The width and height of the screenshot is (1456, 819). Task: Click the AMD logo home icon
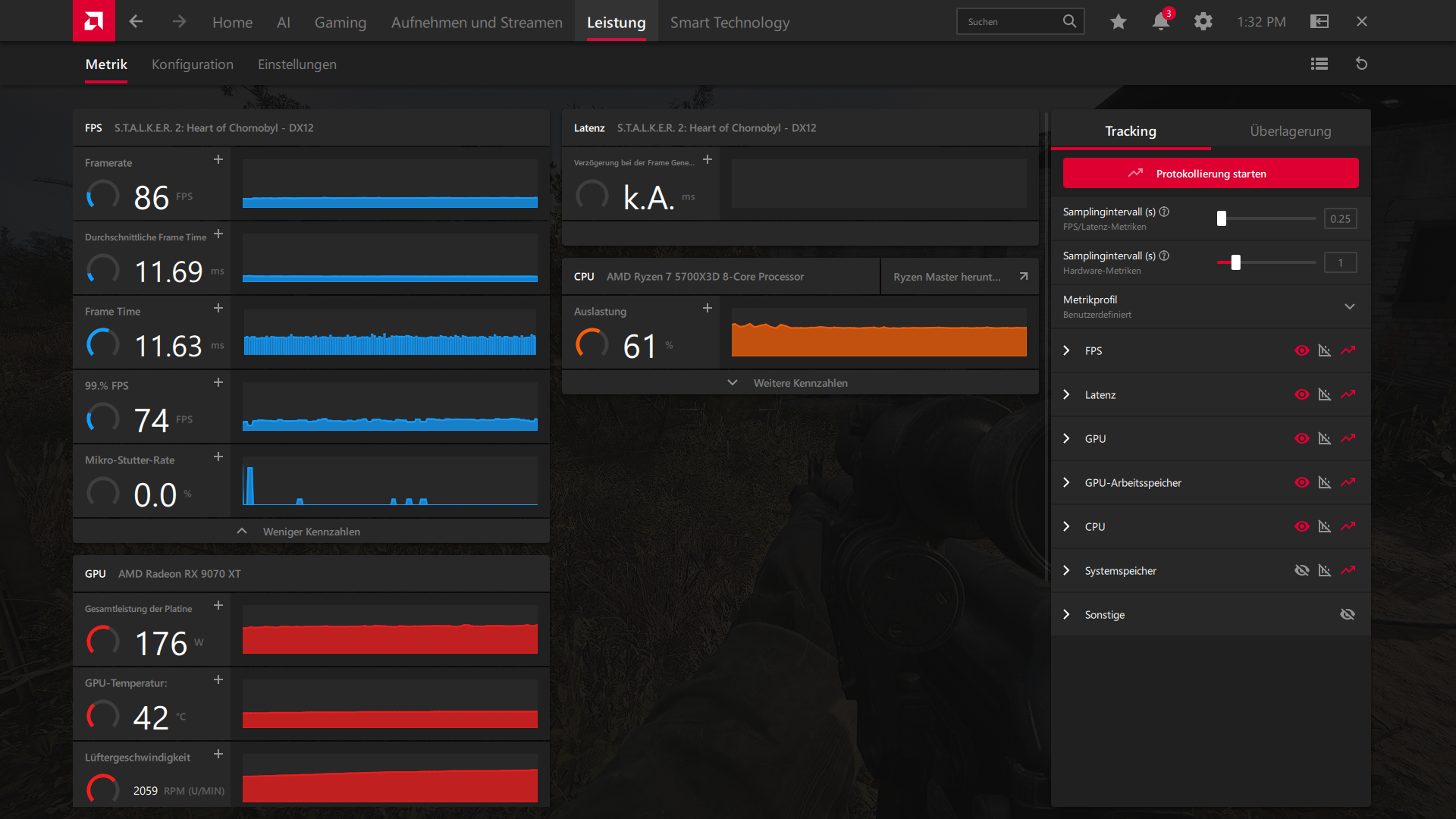93,20
